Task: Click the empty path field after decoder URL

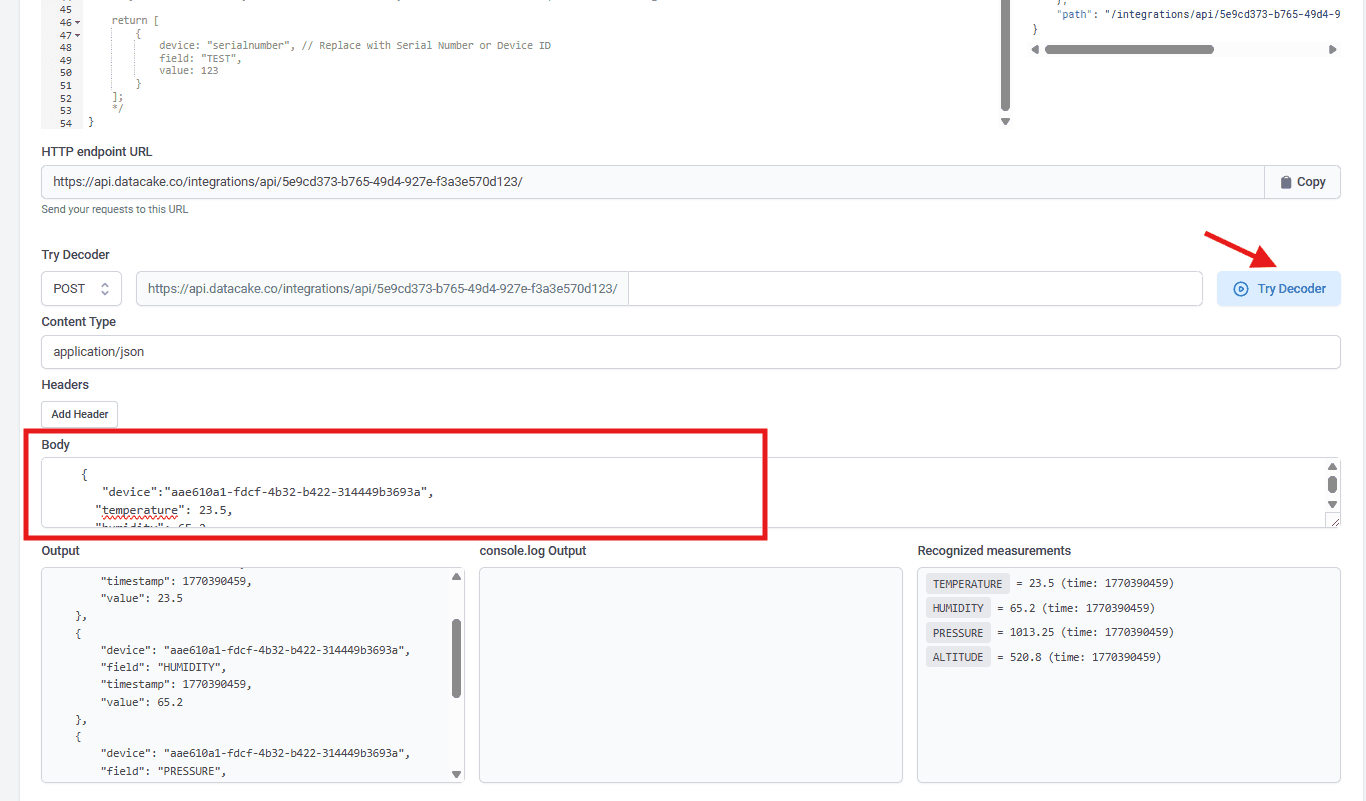Action: coord(914,289)
